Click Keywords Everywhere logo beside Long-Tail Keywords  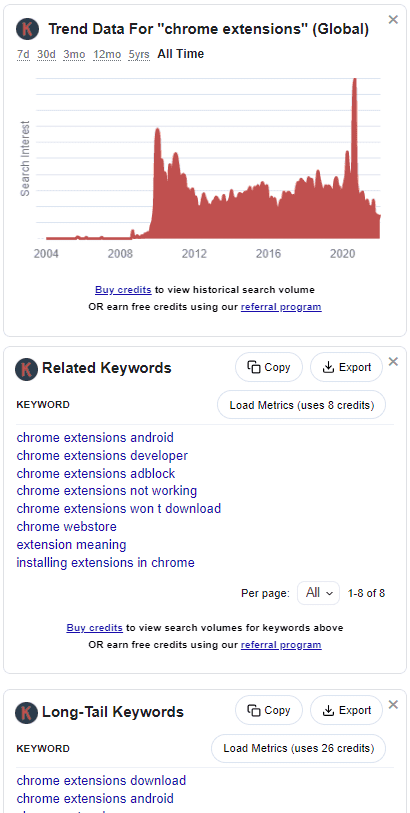coord(26,712)
